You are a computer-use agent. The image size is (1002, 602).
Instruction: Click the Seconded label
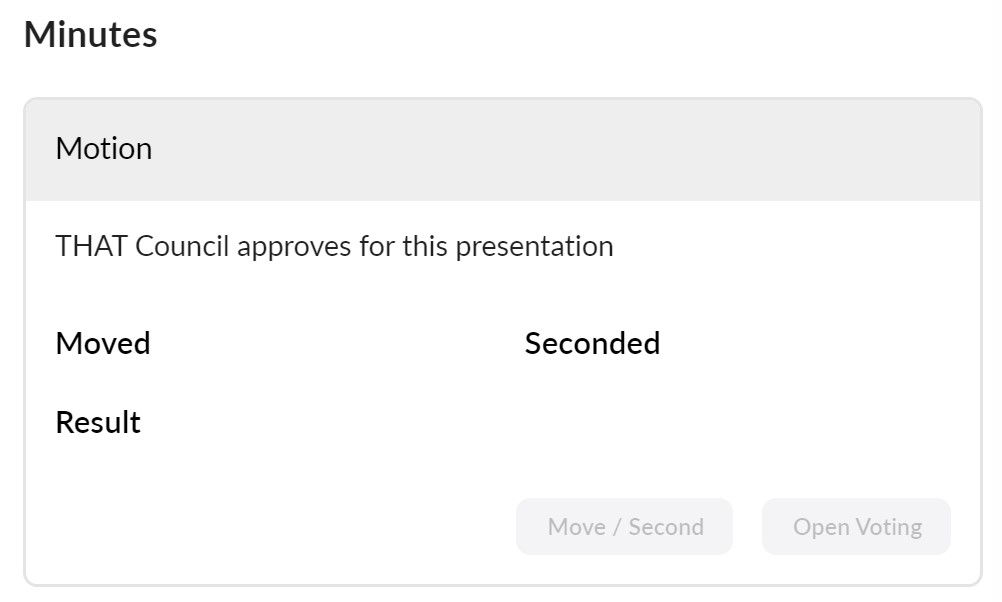tap(592, 343)
